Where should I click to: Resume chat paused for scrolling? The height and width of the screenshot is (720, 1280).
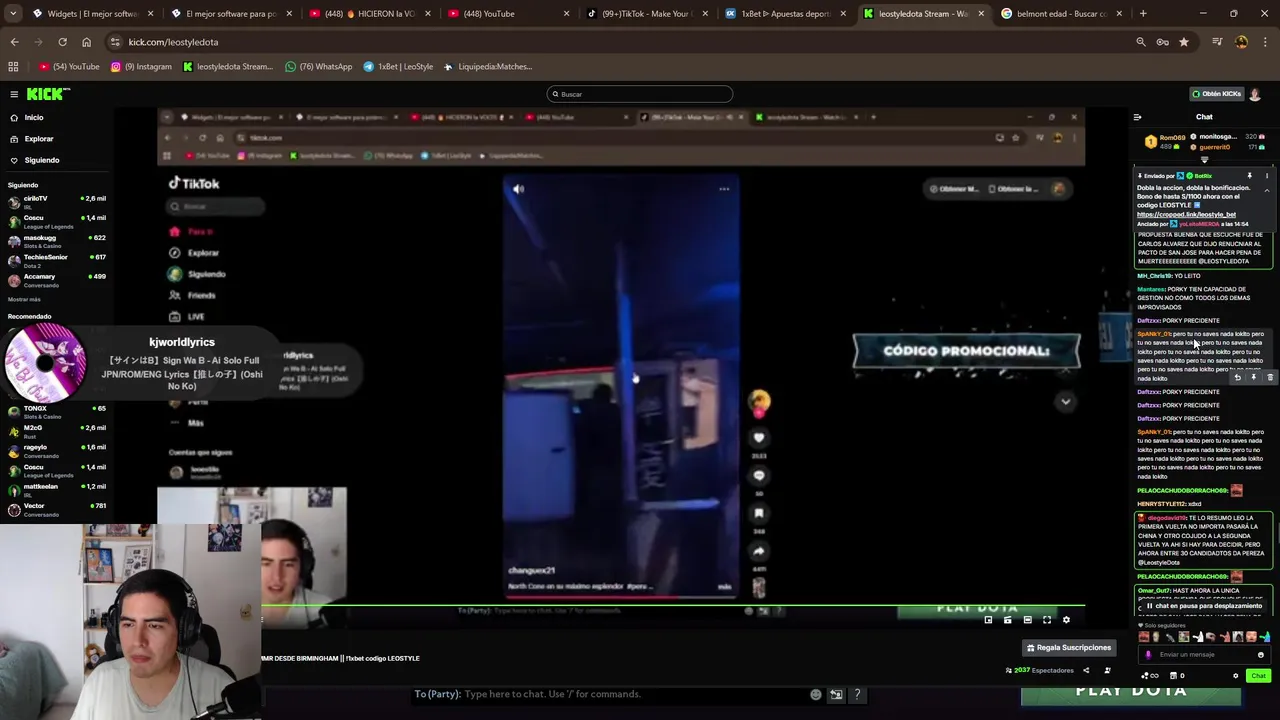pyautogui.click(x=1204, y=606)
